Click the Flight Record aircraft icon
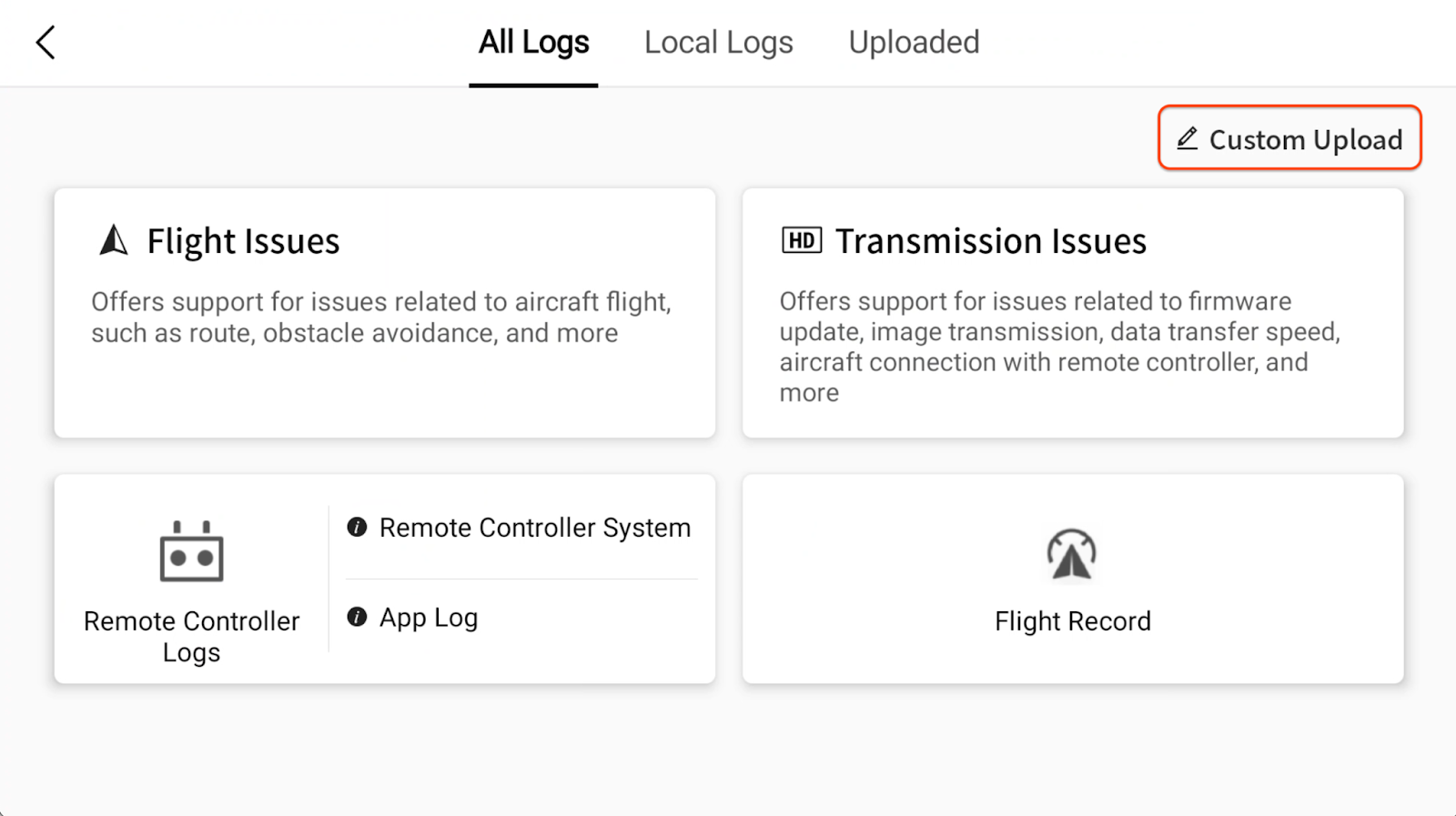Viewport: 1456px width, 816px height. (x=1071, y=555)
